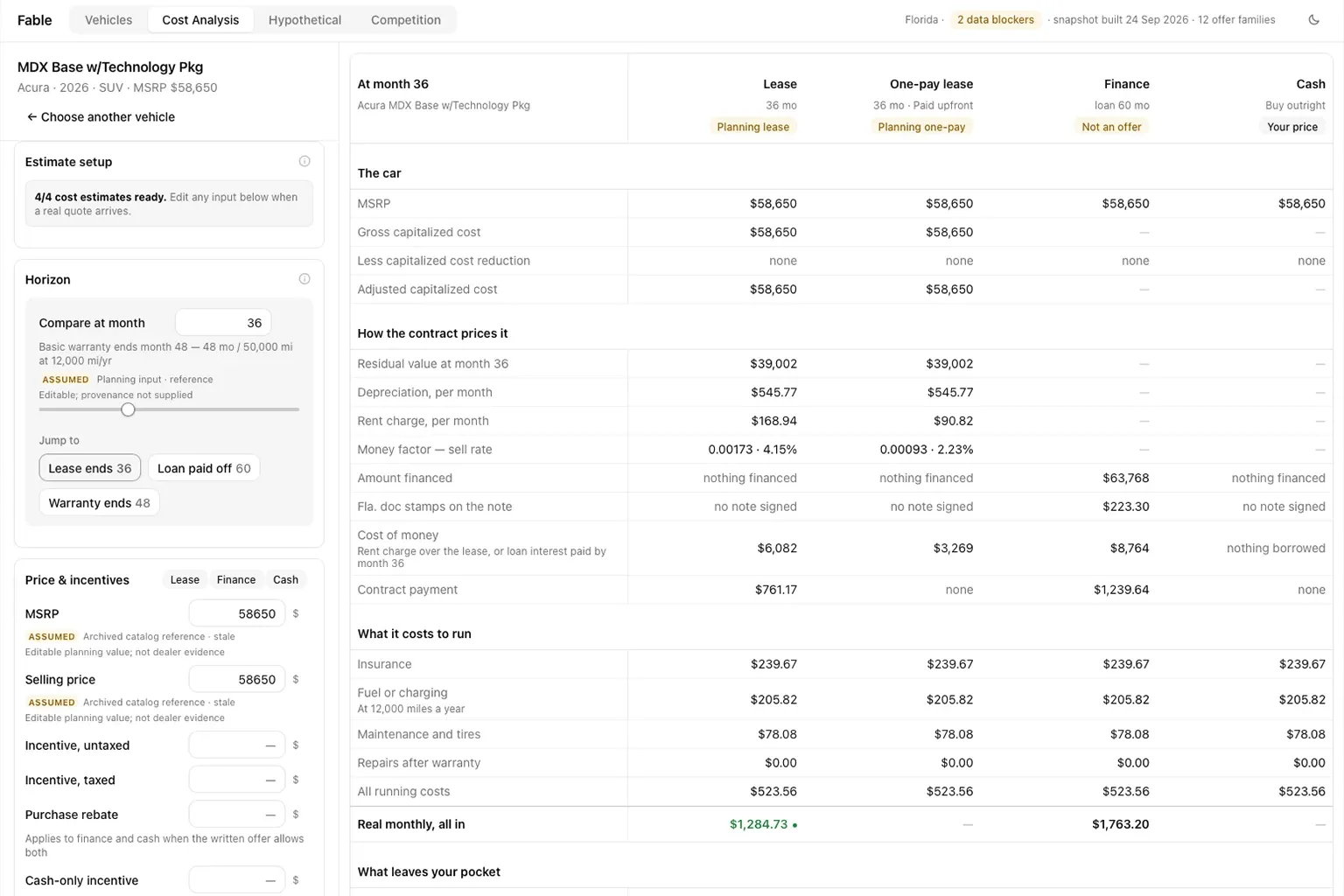Focus the Compare at month field
The image size is (1344, 896).
click(x=223, y=323)
